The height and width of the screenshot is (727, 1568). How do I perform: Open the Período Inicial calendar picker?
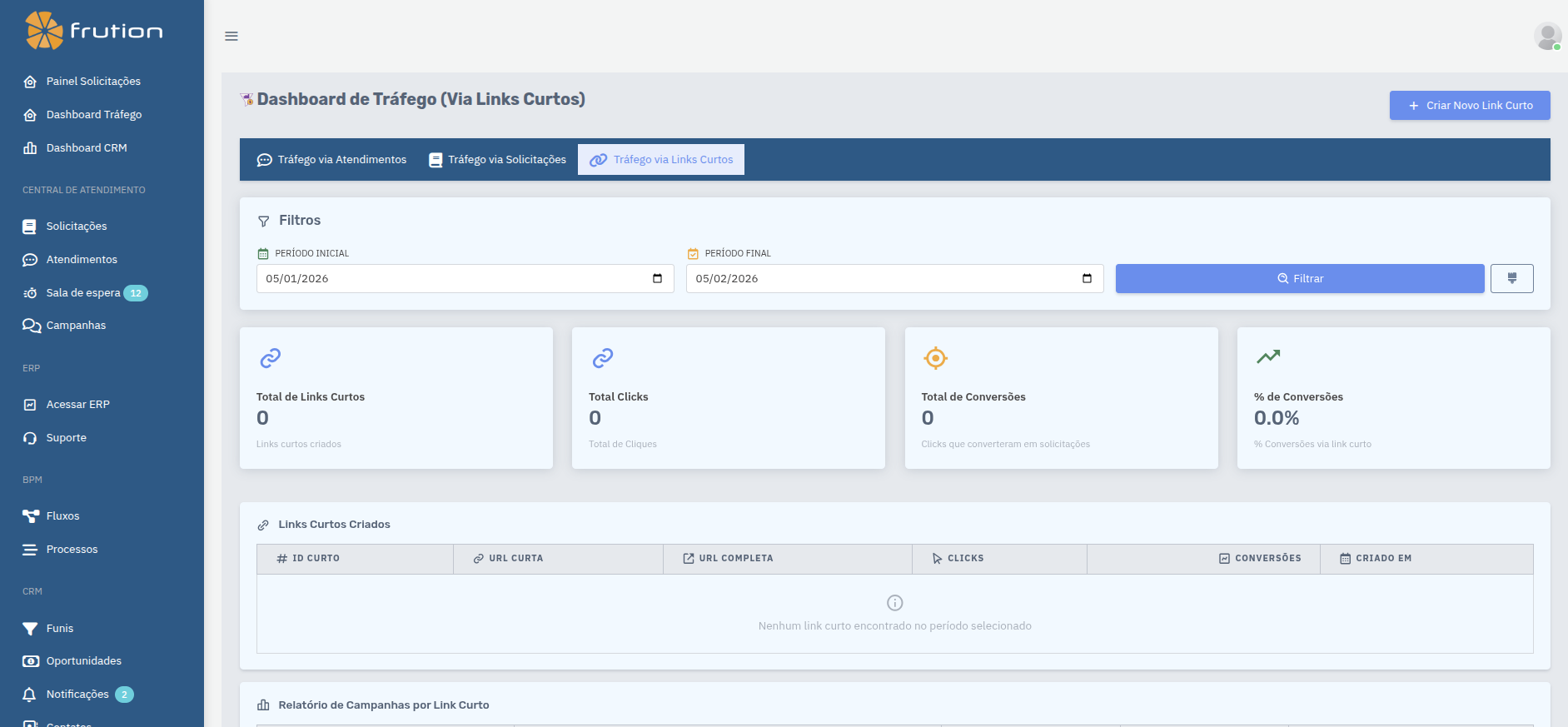(657, 278)
